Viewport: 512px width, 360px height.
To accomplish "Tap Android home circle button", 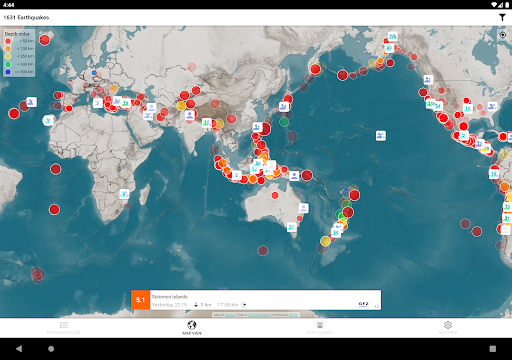I will [x=51, y=349].
